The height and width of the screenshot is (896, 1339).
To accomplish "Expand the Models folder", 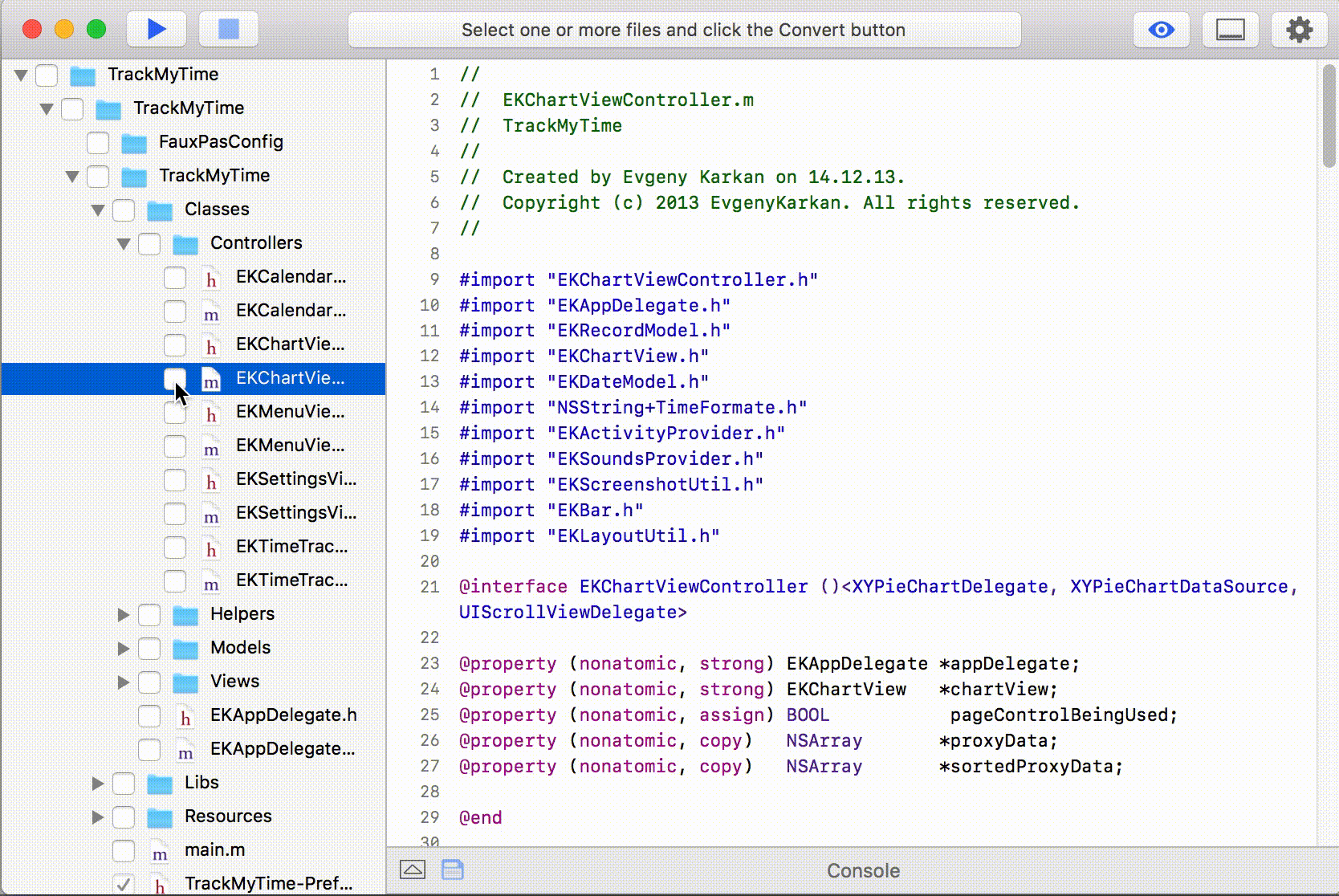I will (123, 648).
